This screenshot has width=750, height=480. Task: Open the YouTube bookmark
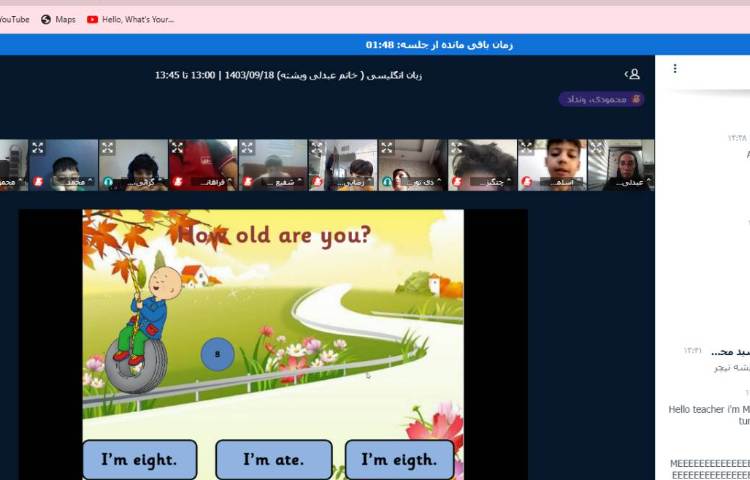coord(13,20)
